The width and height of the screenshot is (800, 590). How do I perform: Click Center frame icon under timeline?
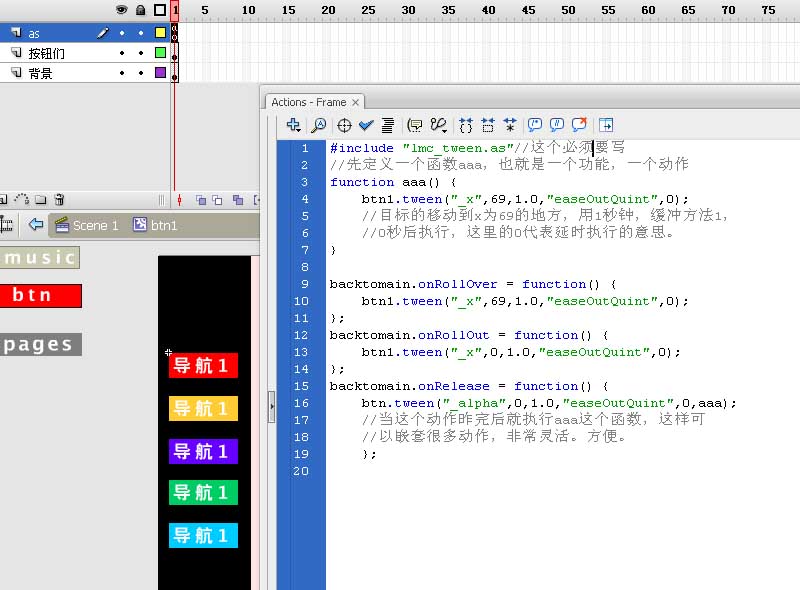(180, 200)
